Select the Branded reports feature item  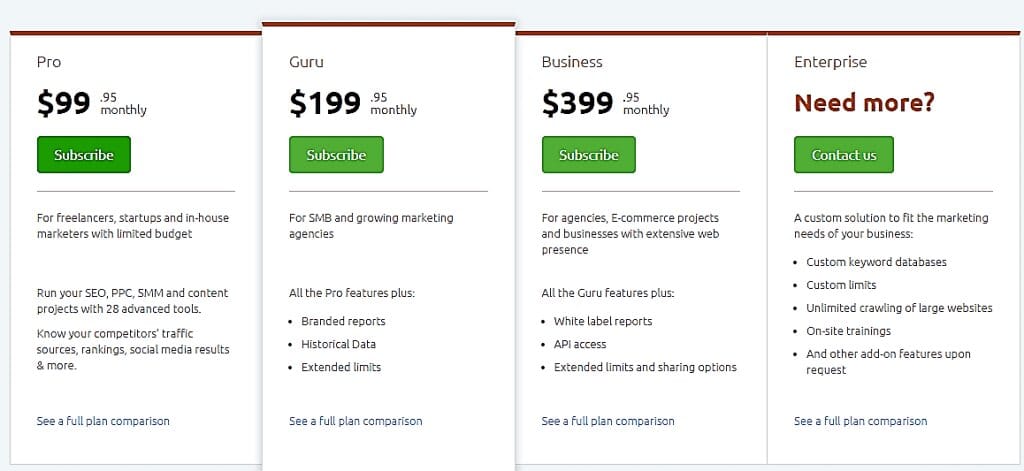pos(343,321)
